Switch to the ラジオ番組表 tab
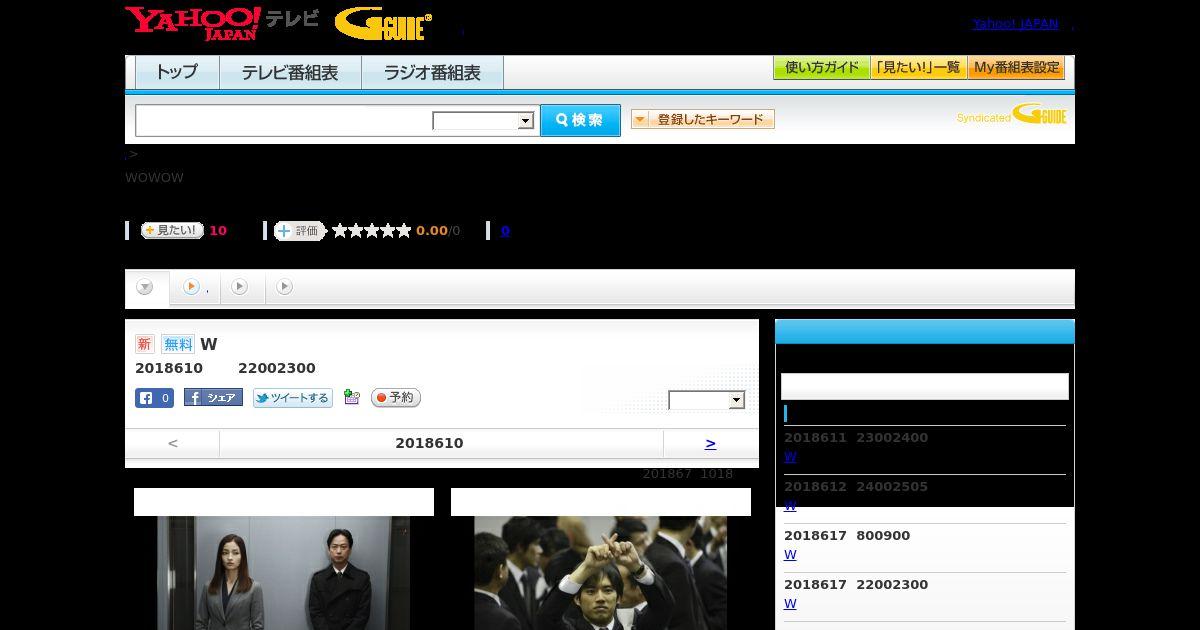This screenshot has height=630, width=1200. click(432, 72)
